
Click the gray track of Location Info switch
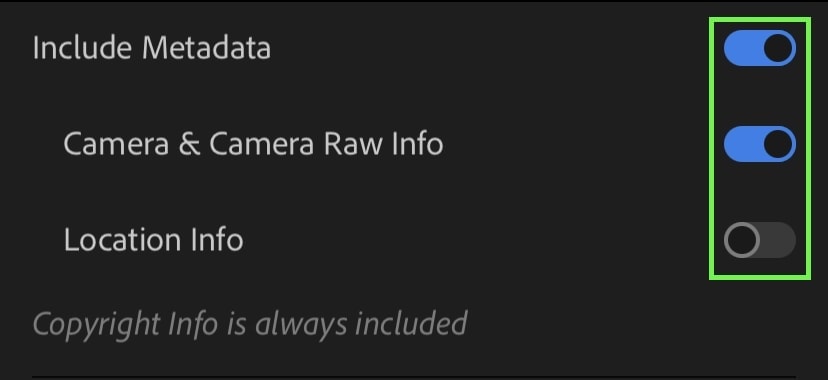pos(777,240)
